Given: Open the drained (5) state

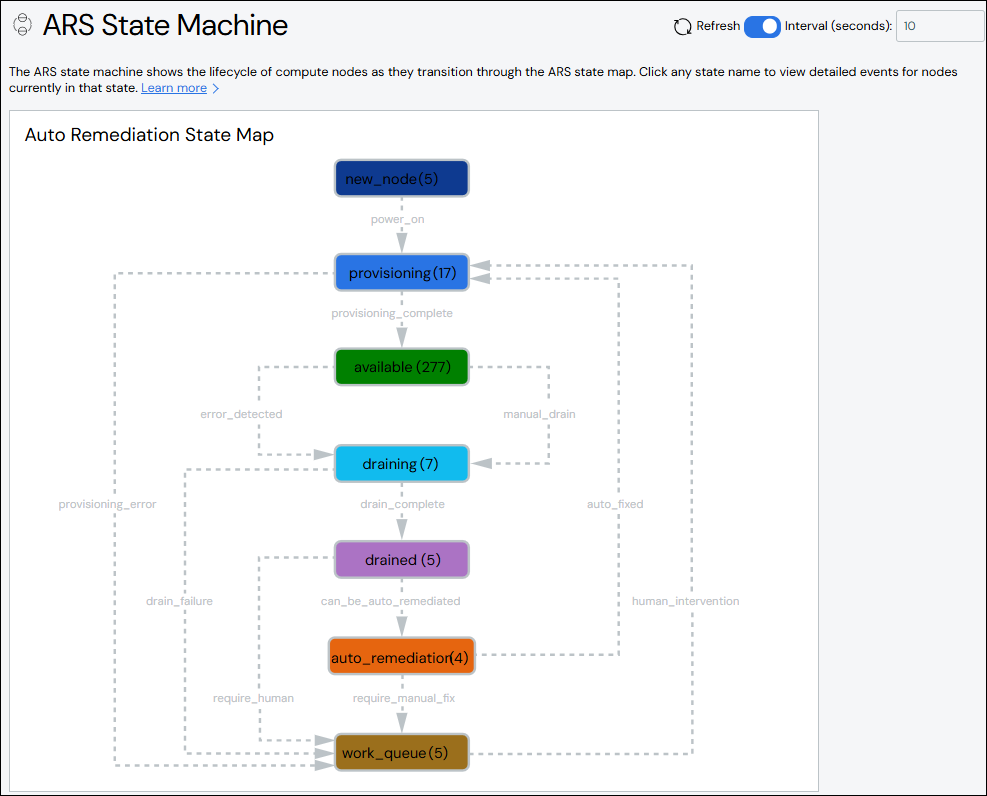Looking at the screenshot, I should pyautogui.click(x=402, y=559).
